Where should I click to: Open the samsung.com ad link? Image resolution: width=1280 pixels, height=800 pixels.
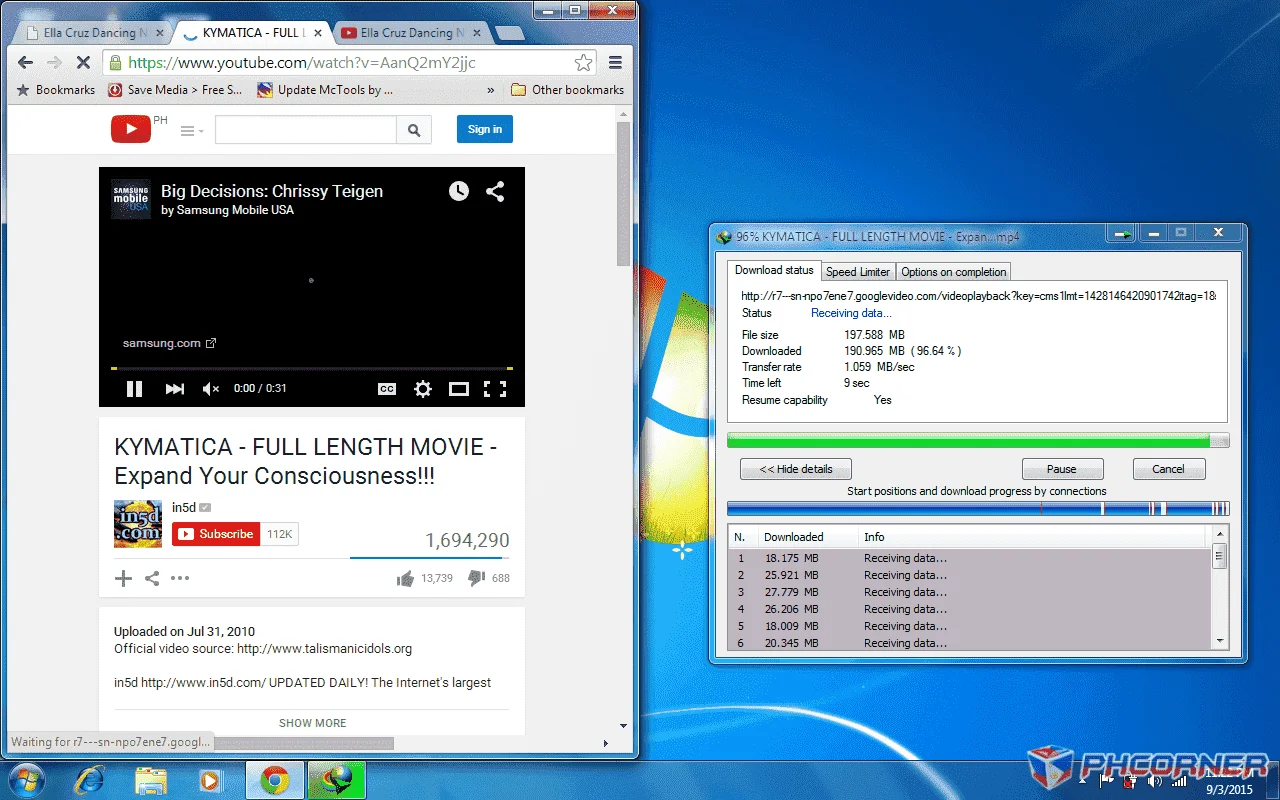click(x=170, y=343)
